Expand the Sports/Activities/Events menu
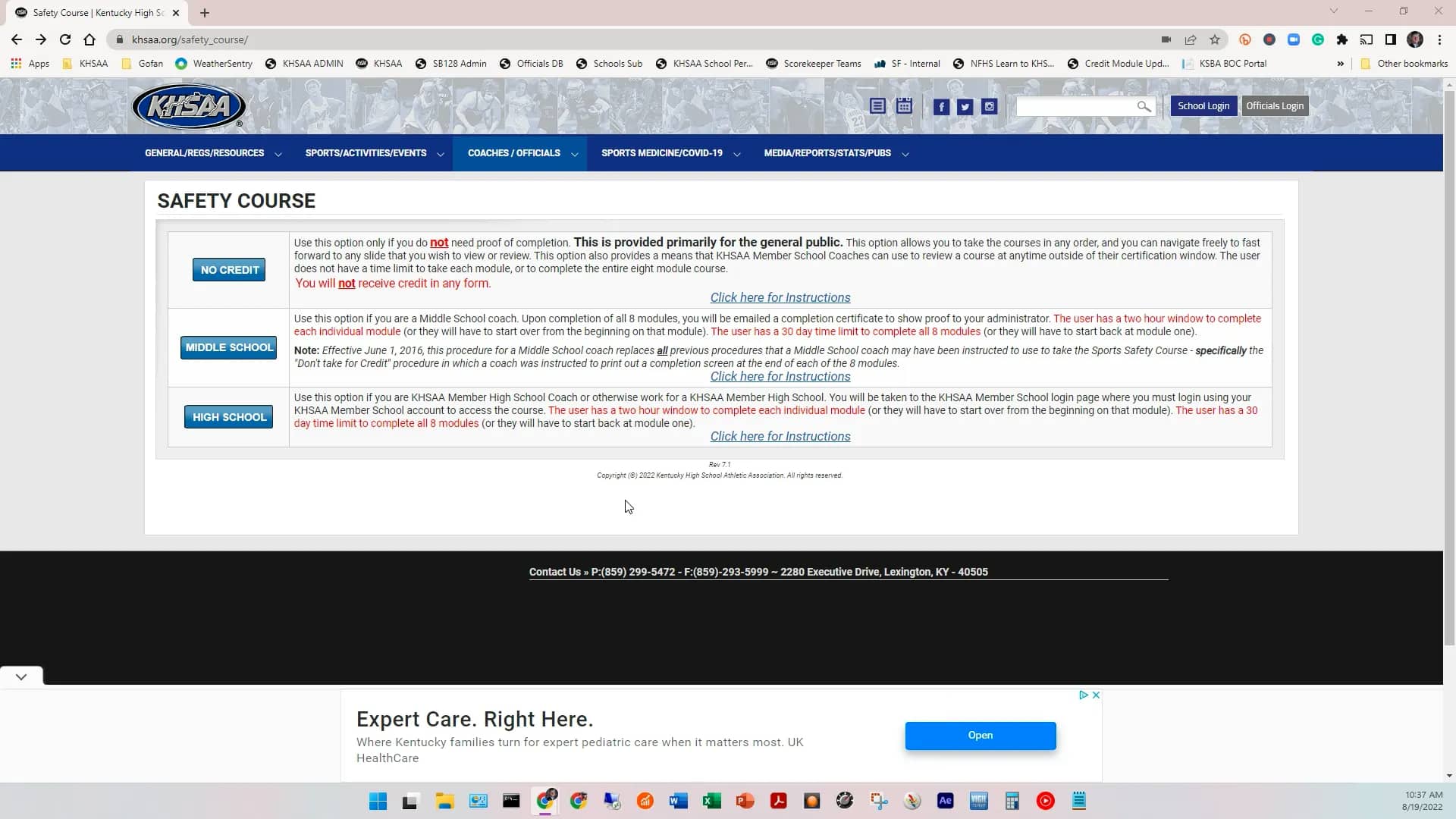Image resolution: width=1456 pixels, height=819 pixels. (x=375, y=153)
